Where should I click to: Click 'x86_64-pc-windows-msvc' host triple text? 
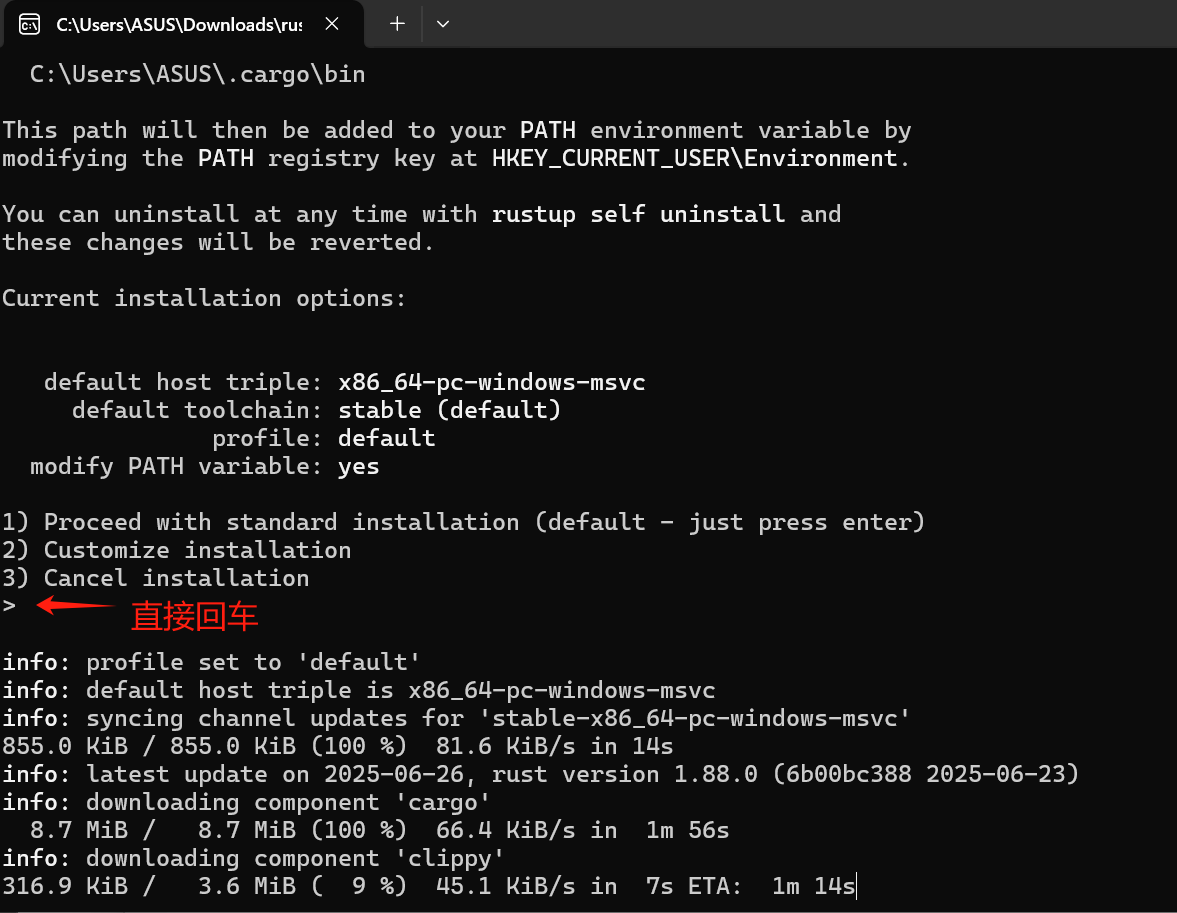(x=491, y=381)
